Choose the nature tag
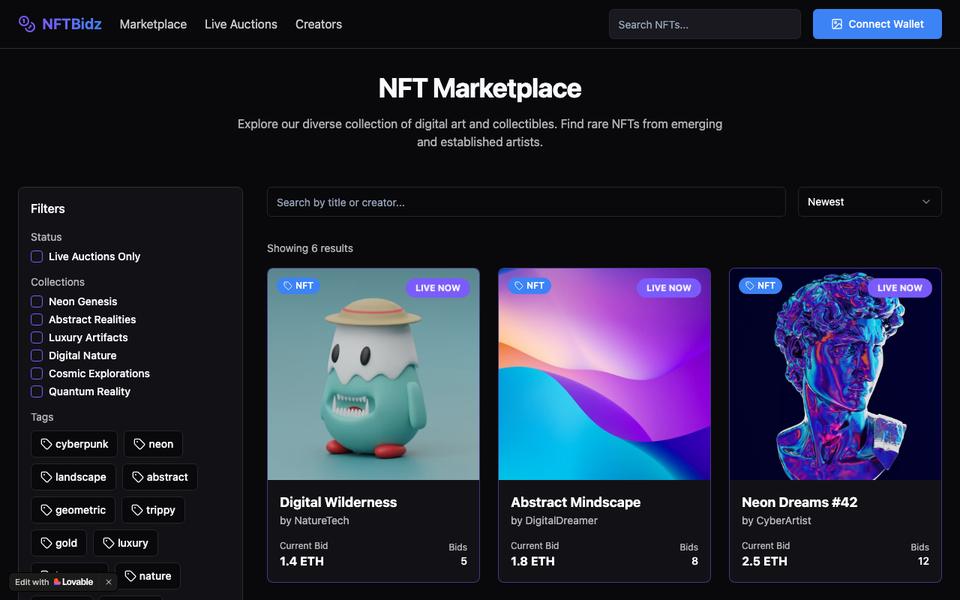 tap(148, 576)
